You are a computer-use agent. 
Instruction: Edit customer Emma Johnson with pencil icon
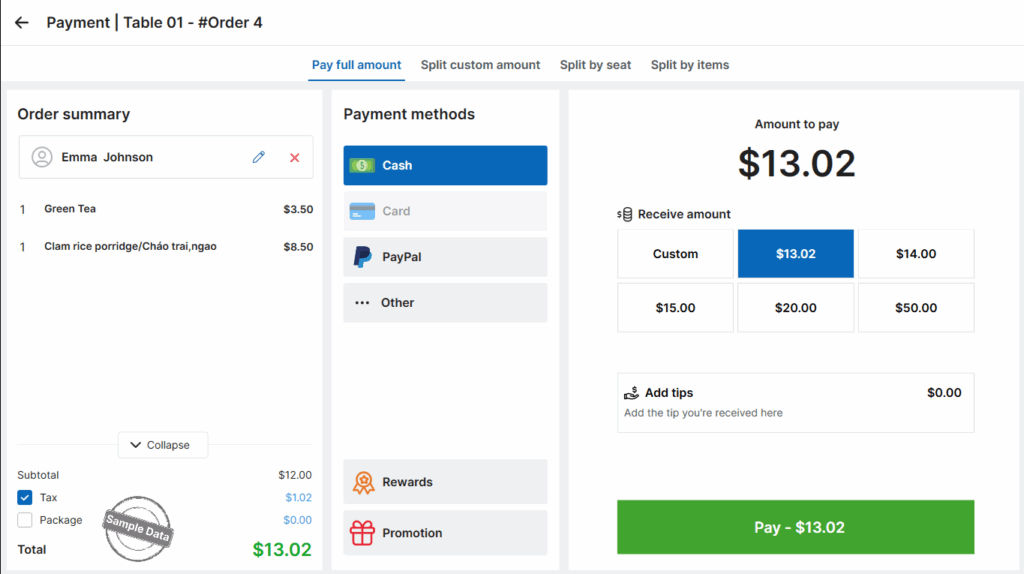click(259, 157)
